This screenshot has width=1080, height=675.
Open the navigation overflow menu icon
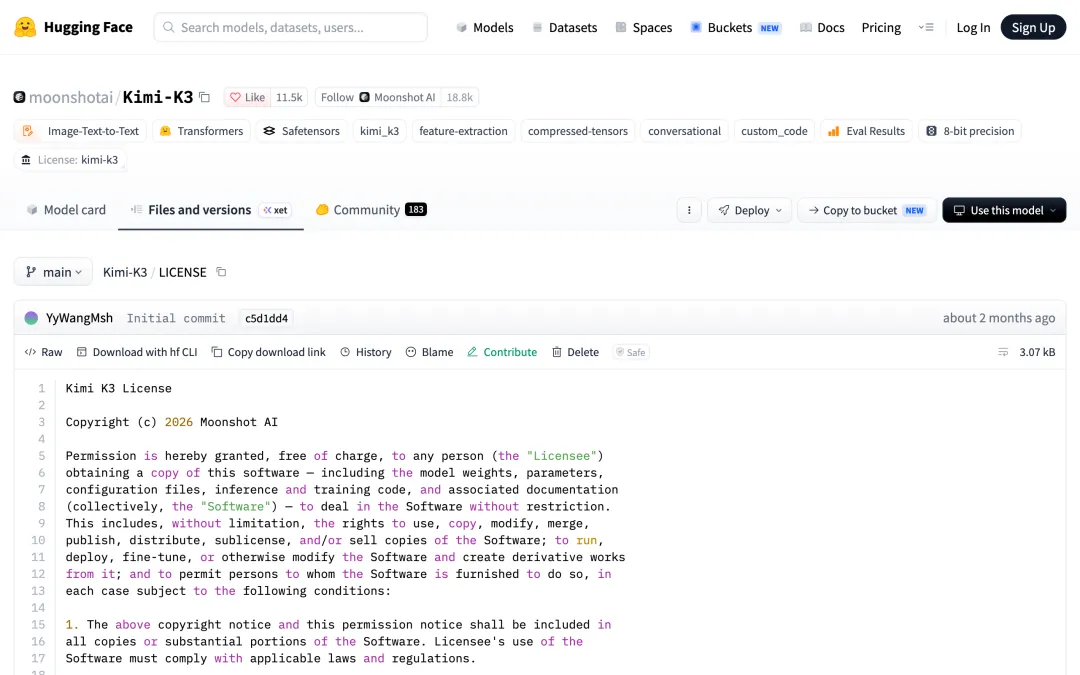coord(926,28)
